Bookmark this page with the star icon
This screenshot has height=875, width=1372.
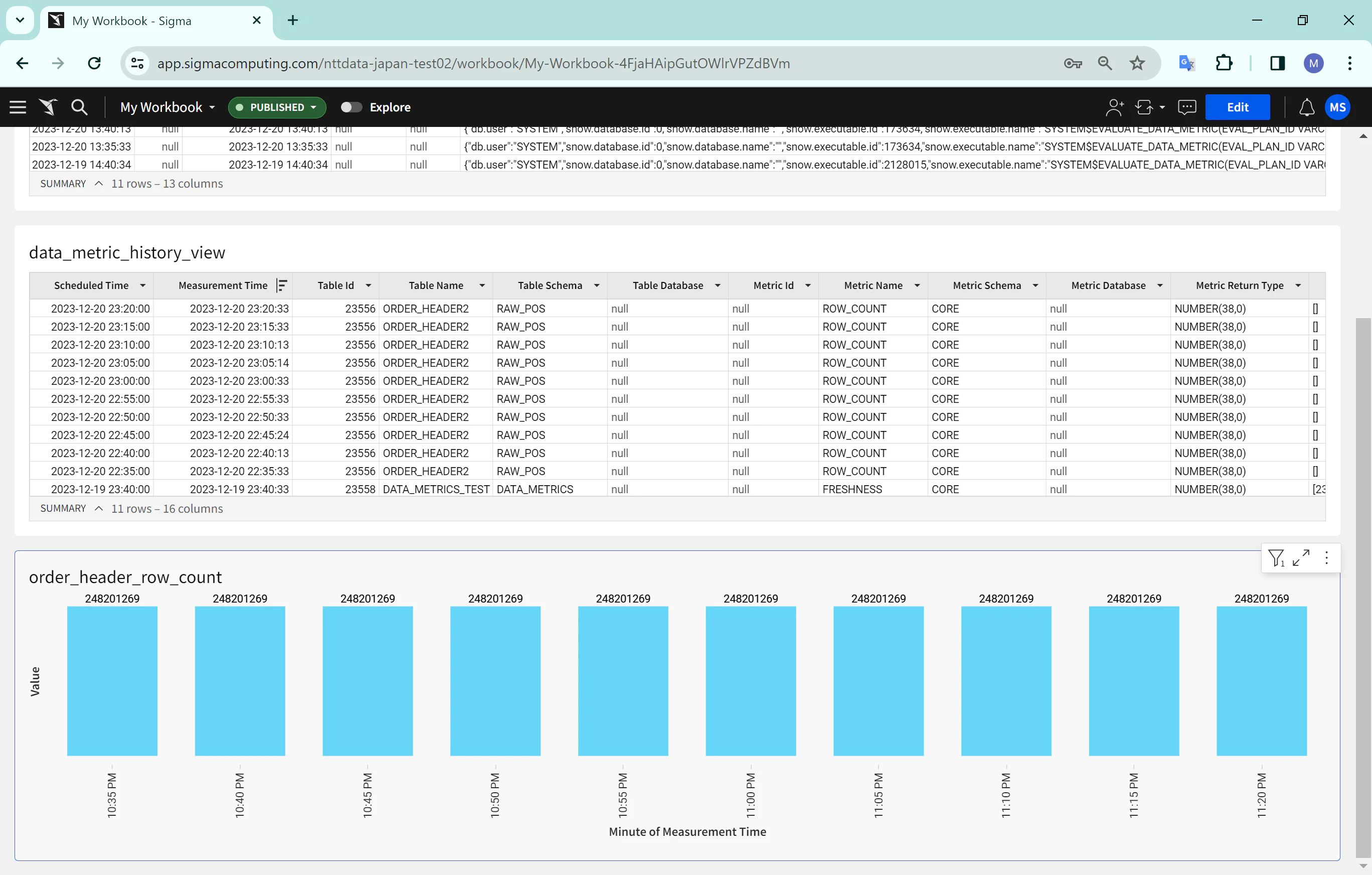click(x=1137, y=63)
